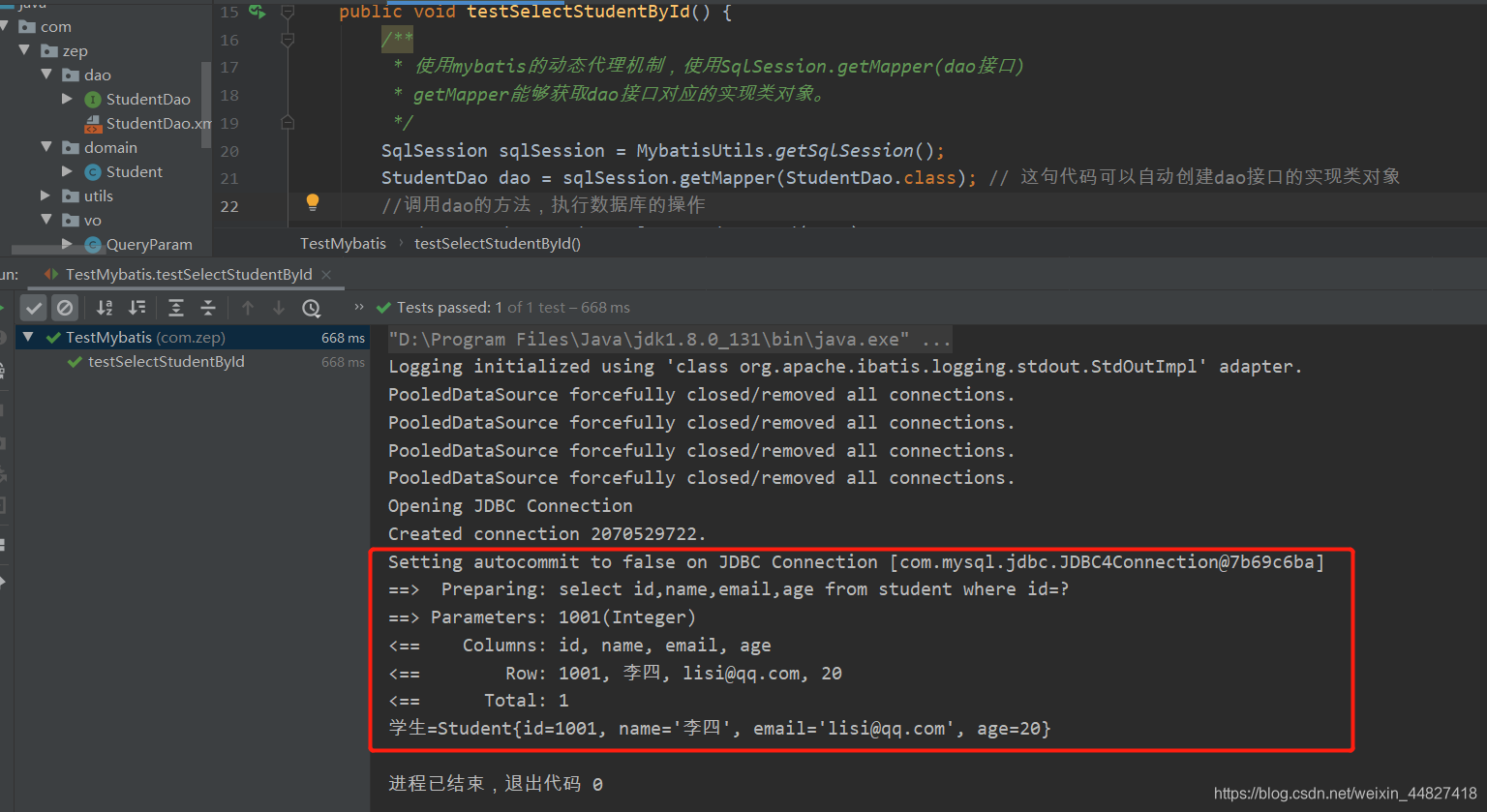Image resolution: width=1487 pixels, height=812 pixels.
Task: Collapse the zep package arrow
Action: point(24,50)
